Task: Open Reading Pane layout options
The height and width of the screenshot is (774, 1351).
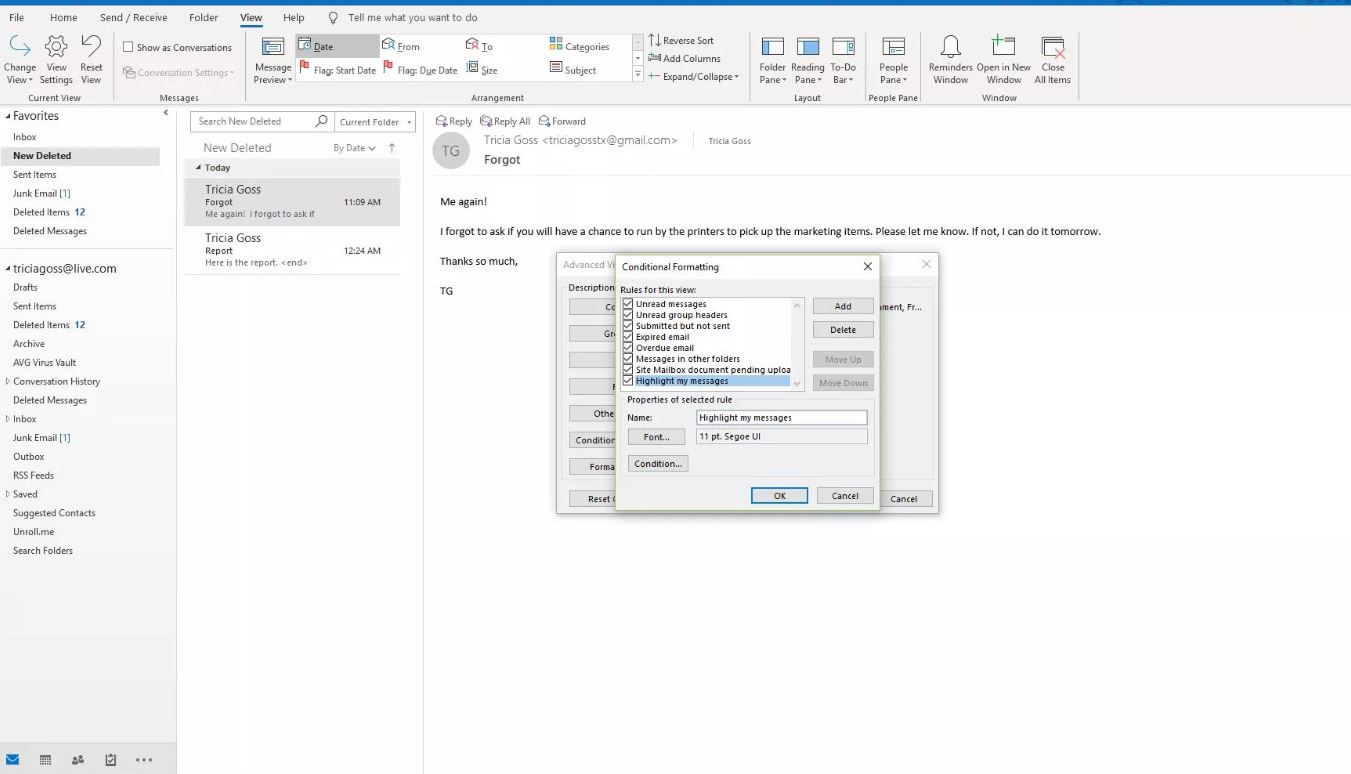Action: coord(807,59)
